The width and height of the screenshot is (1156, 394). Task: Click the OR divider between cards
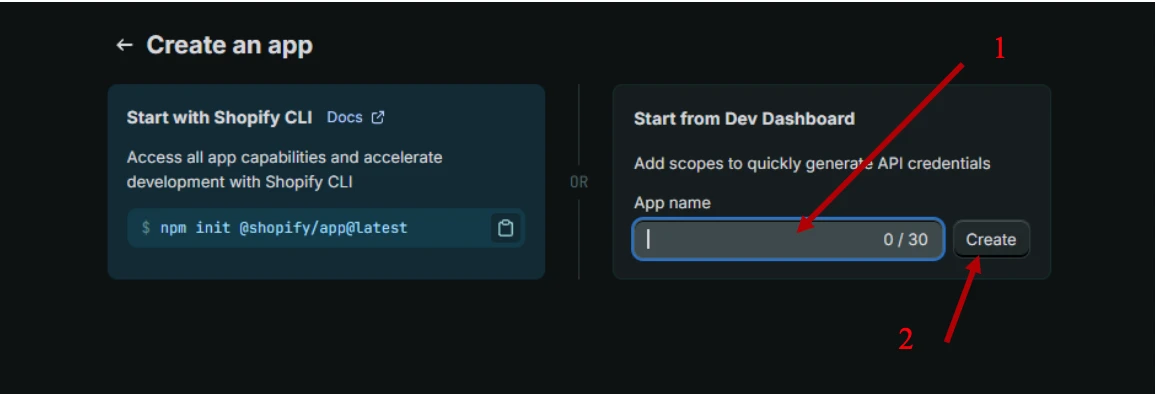point(579,182)
